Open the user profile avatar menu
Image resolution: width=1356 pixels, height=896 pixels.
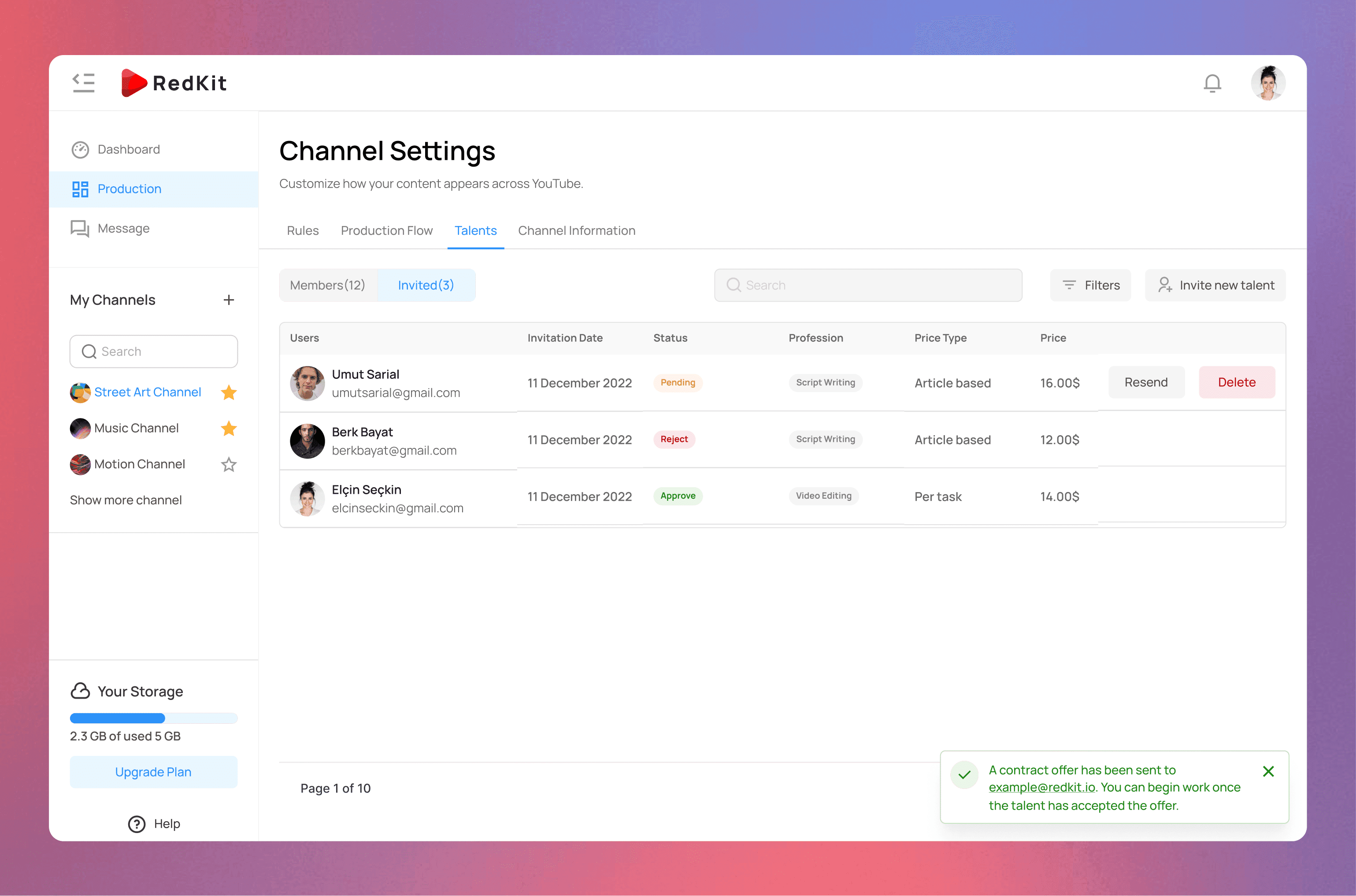point(1268,83)
